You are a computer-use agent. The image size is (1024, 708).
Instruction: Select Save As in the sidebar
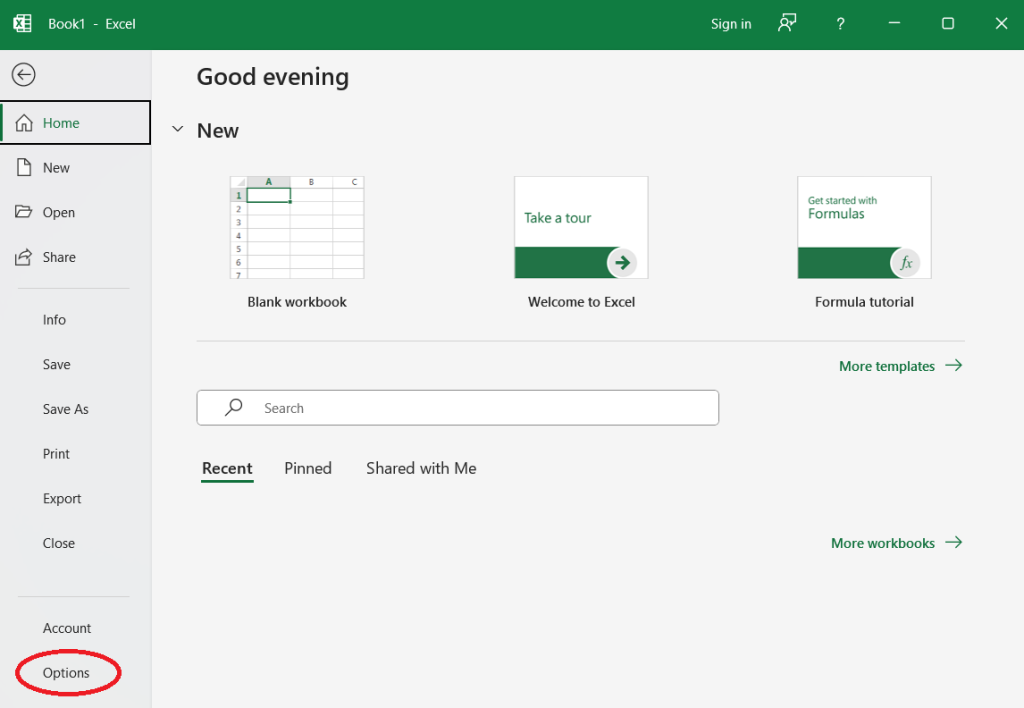point(66,409)
